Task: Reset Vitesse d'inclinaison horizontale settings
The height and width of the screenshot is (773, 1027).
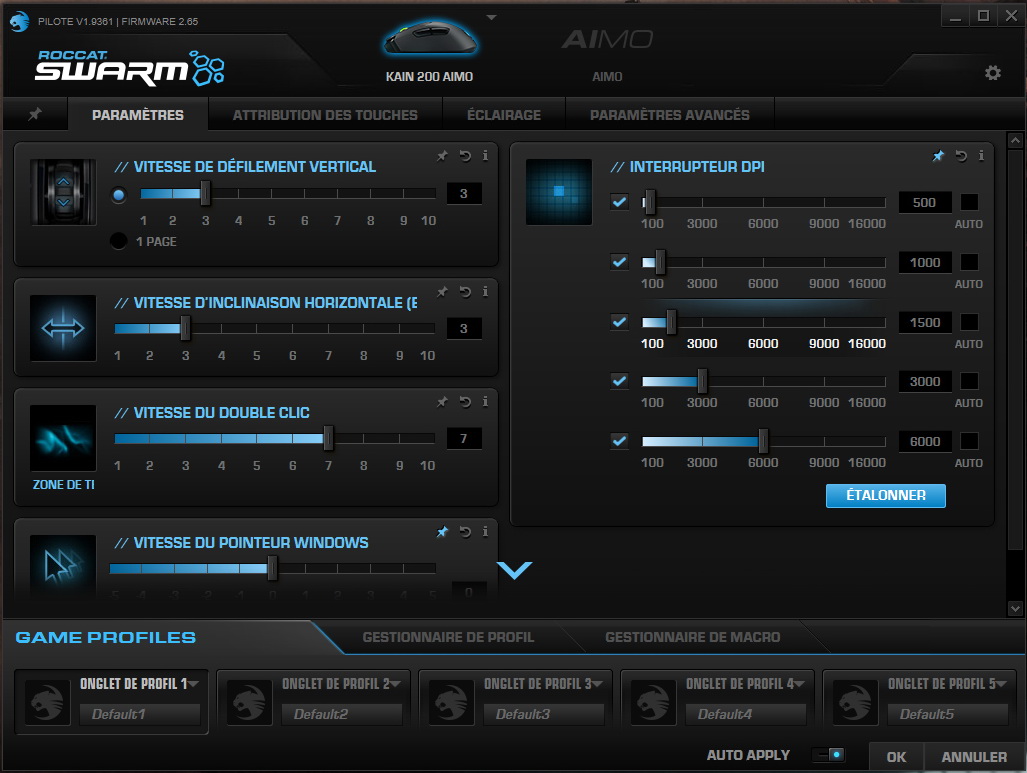Action: pos(465,292)
